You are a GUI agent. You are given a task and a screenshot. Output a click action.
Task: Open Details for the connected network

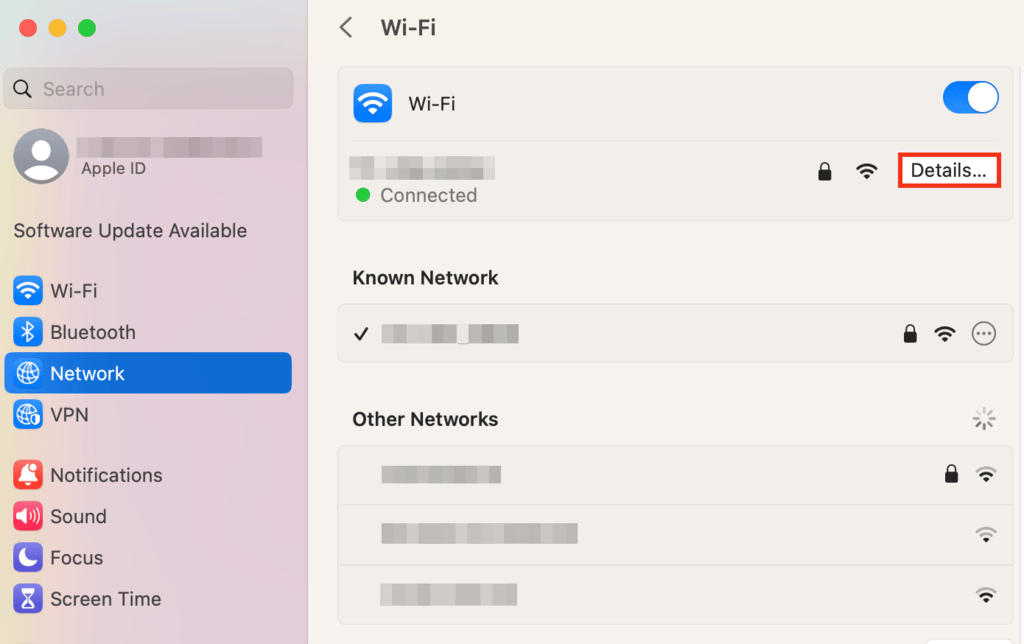coord(948,171)
